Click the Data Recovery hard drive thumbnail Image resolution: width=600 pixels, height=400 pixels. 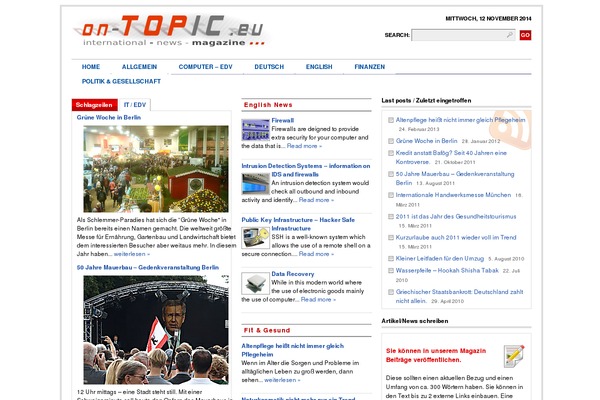(x=255, y=283)
